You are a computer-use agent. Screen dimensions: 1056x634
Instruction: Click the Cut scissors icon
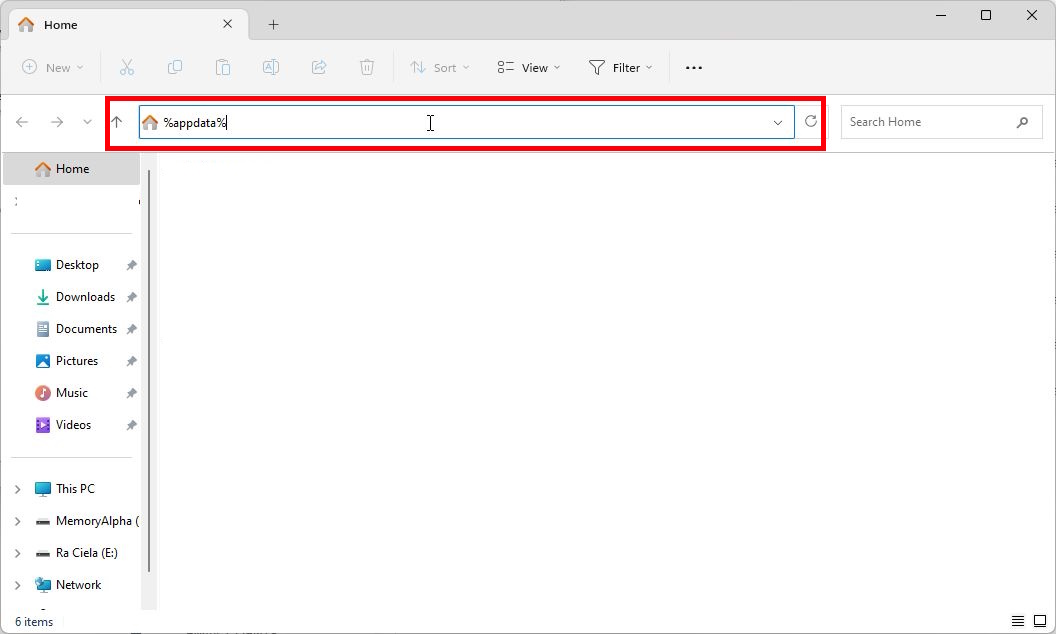point(127,67)
